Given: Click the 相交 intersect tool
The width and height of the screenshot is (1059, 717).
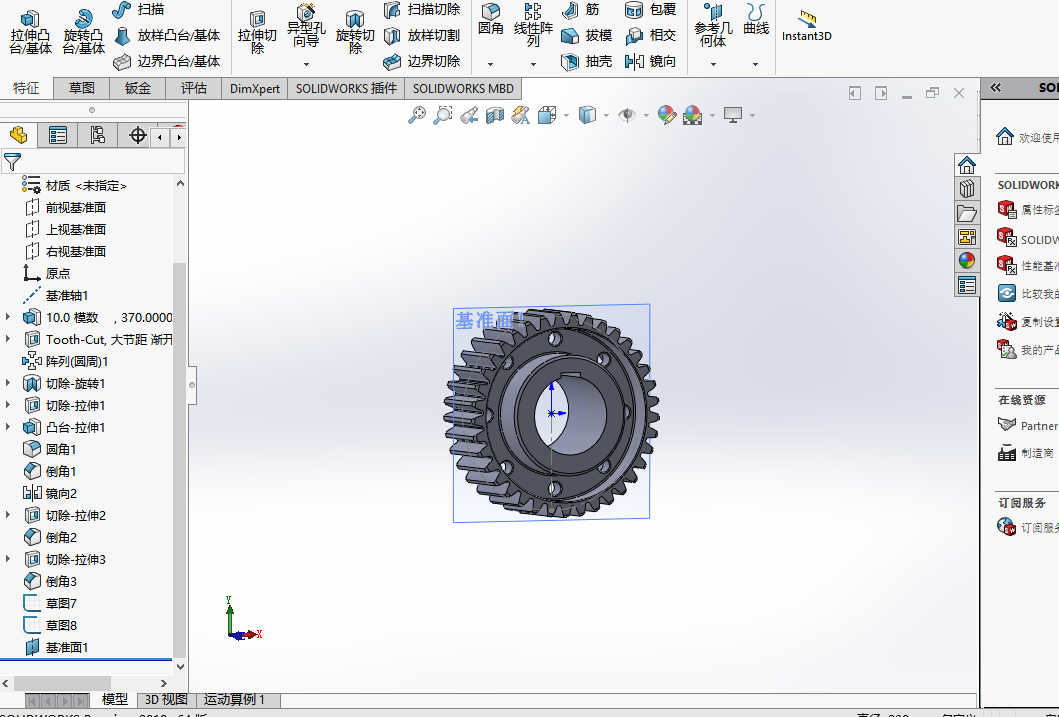Looking at the screenshot, I should click(x=650, y=35).
